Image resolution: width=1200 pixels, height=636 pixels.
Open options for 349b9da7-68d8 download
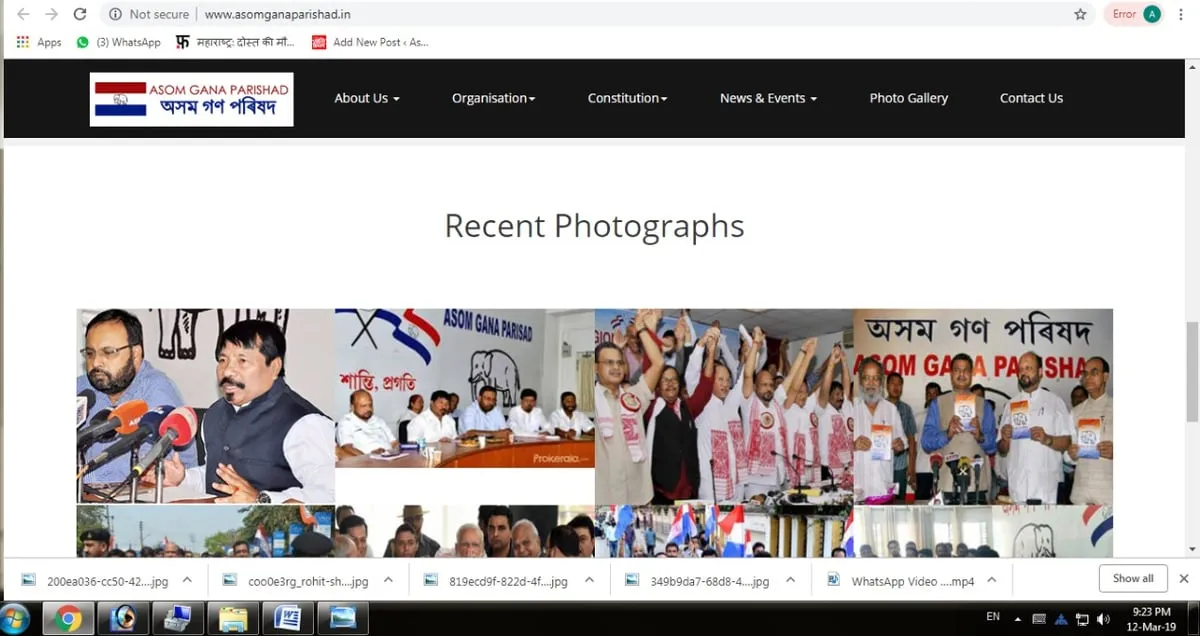(x=790, y=580)
